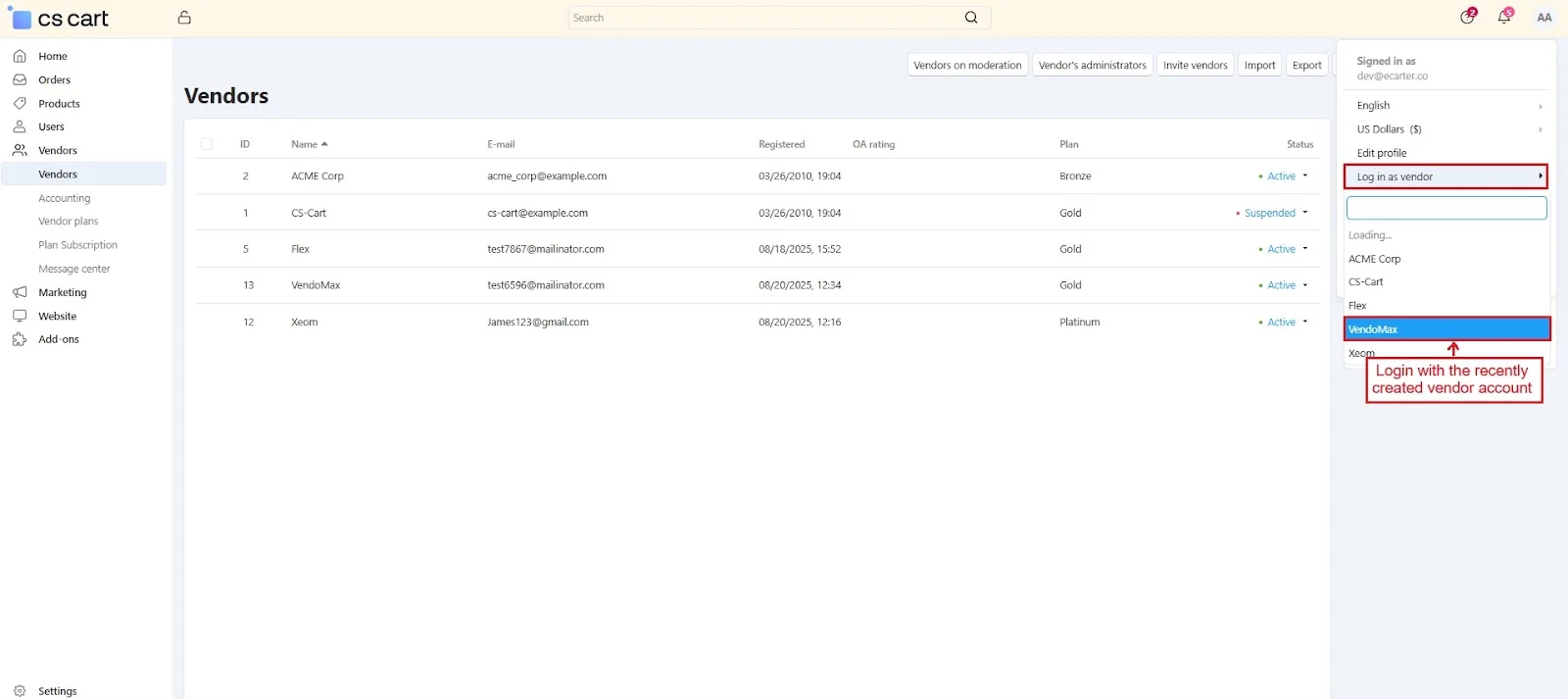This screenshot has height=699, width=1568.
Task: Click the Invite vendors button
Action: [x=1195, y=66]
